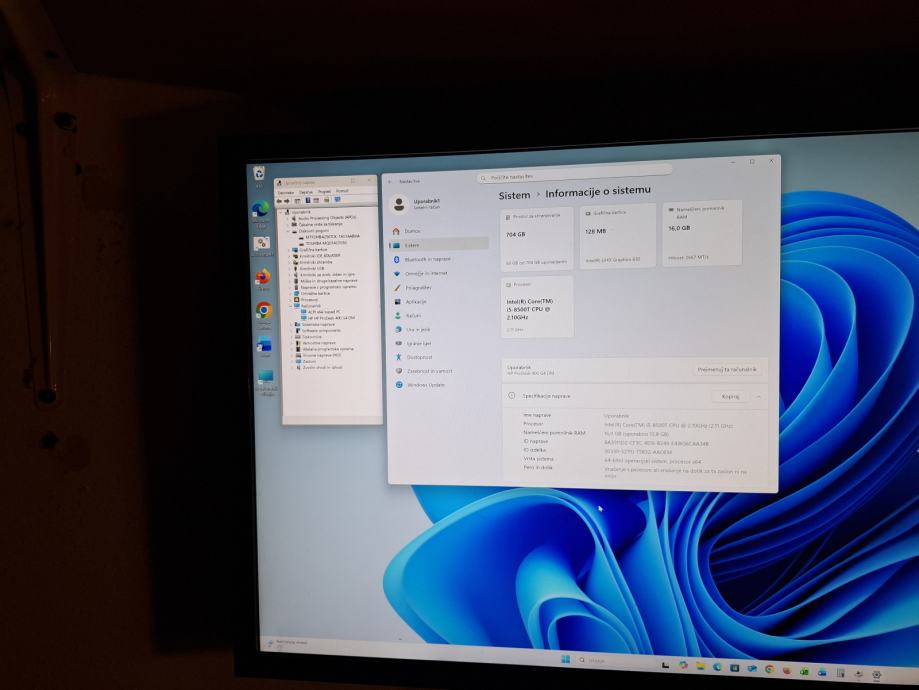919x690 pixels.
Task: Select TOSHIBA MQ01ACF050 disk drive
Action: click(326, 243)
